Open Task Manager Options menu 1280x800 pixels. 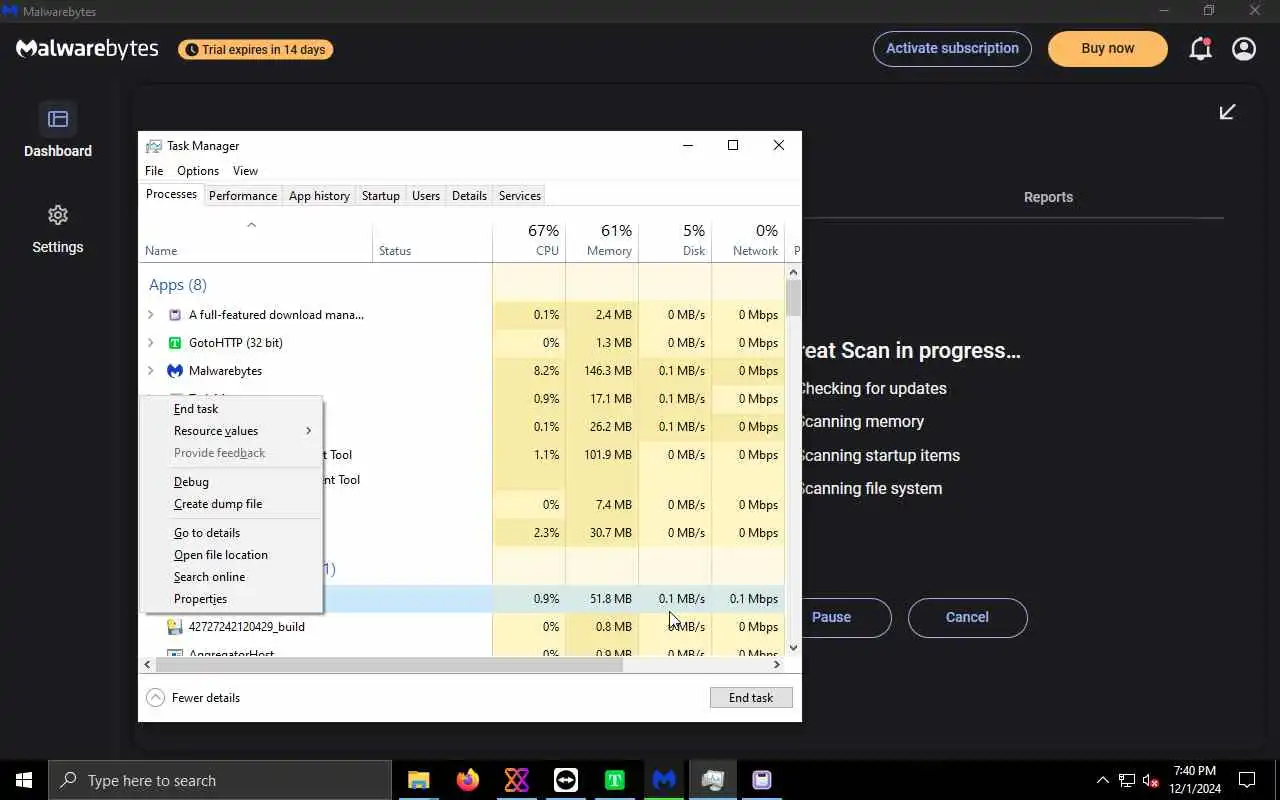pos(198,171)
